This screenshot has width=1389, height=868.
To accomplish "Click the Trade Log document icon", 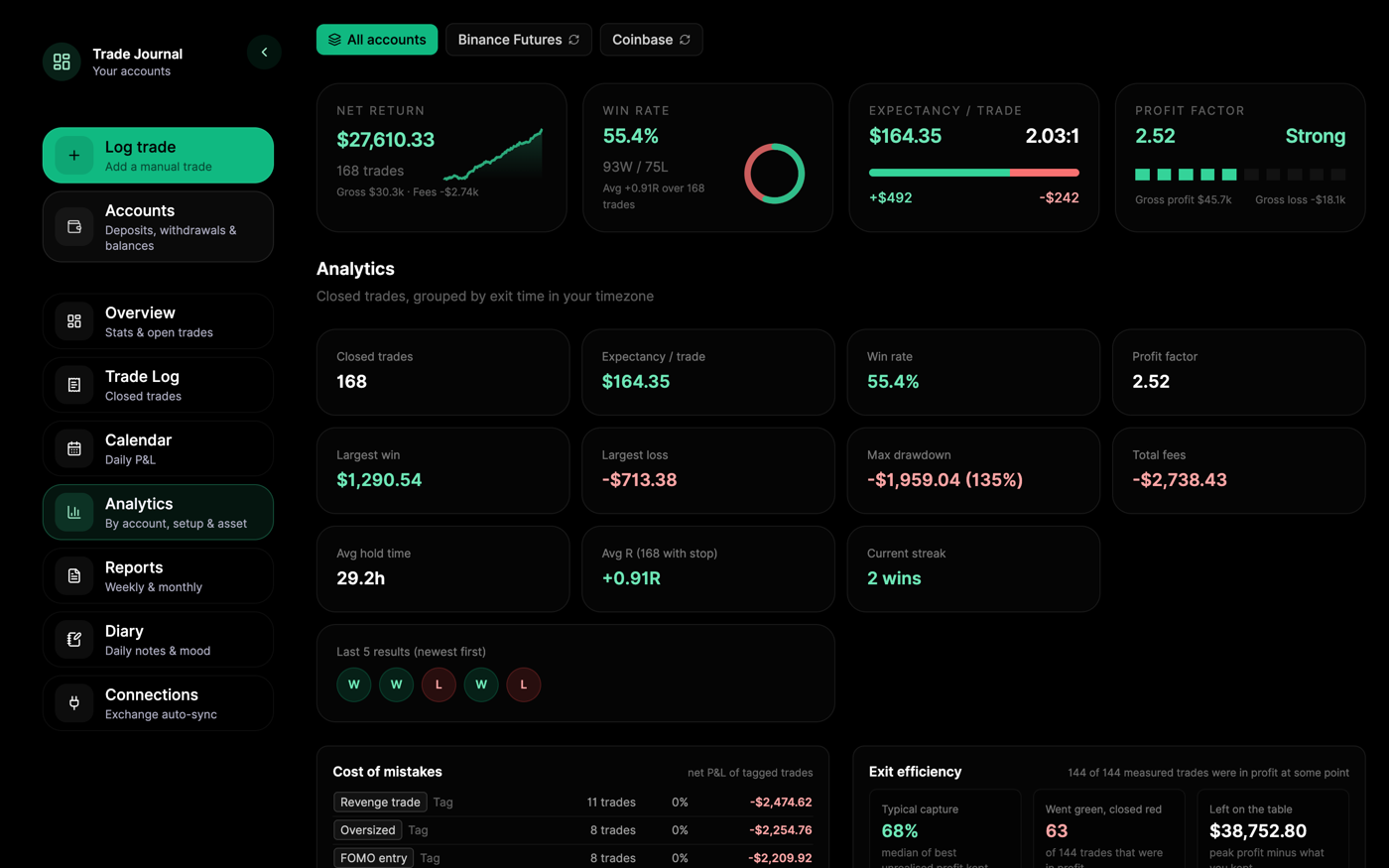I will click(x=74, y=385).
